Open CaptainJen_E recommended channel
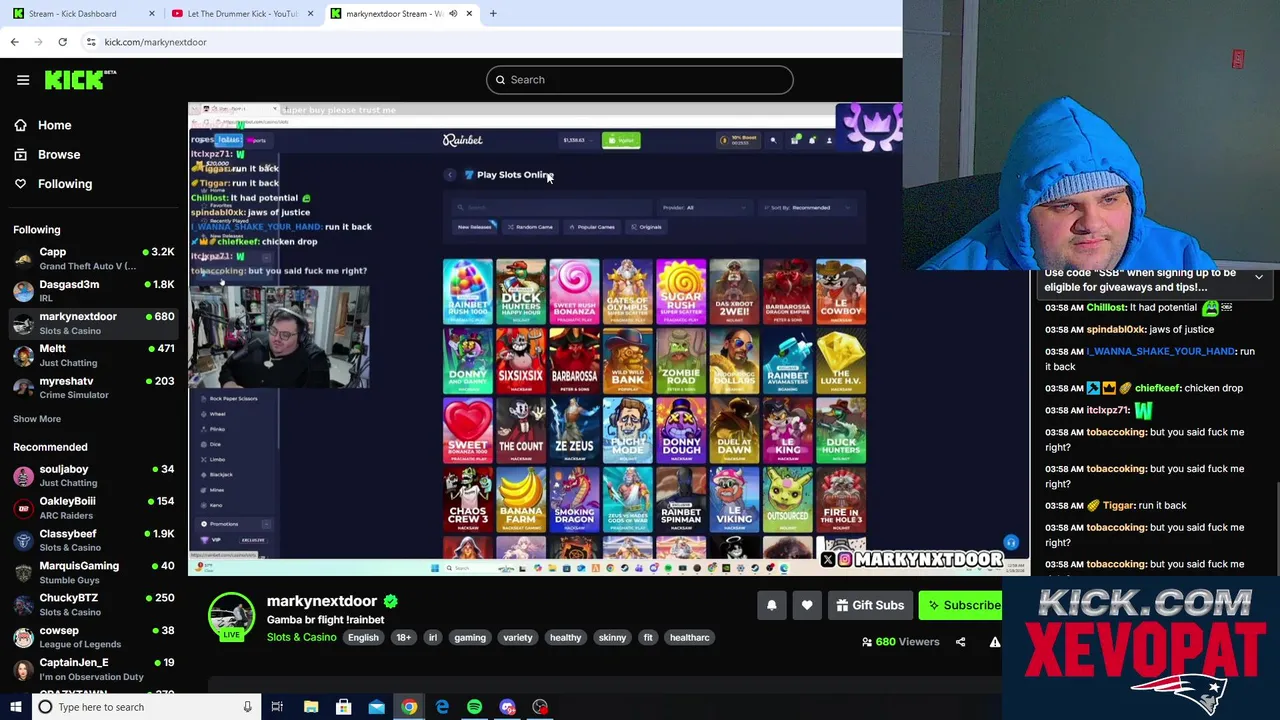Viewport: 1280px width, 720px height. click(94, 669)
